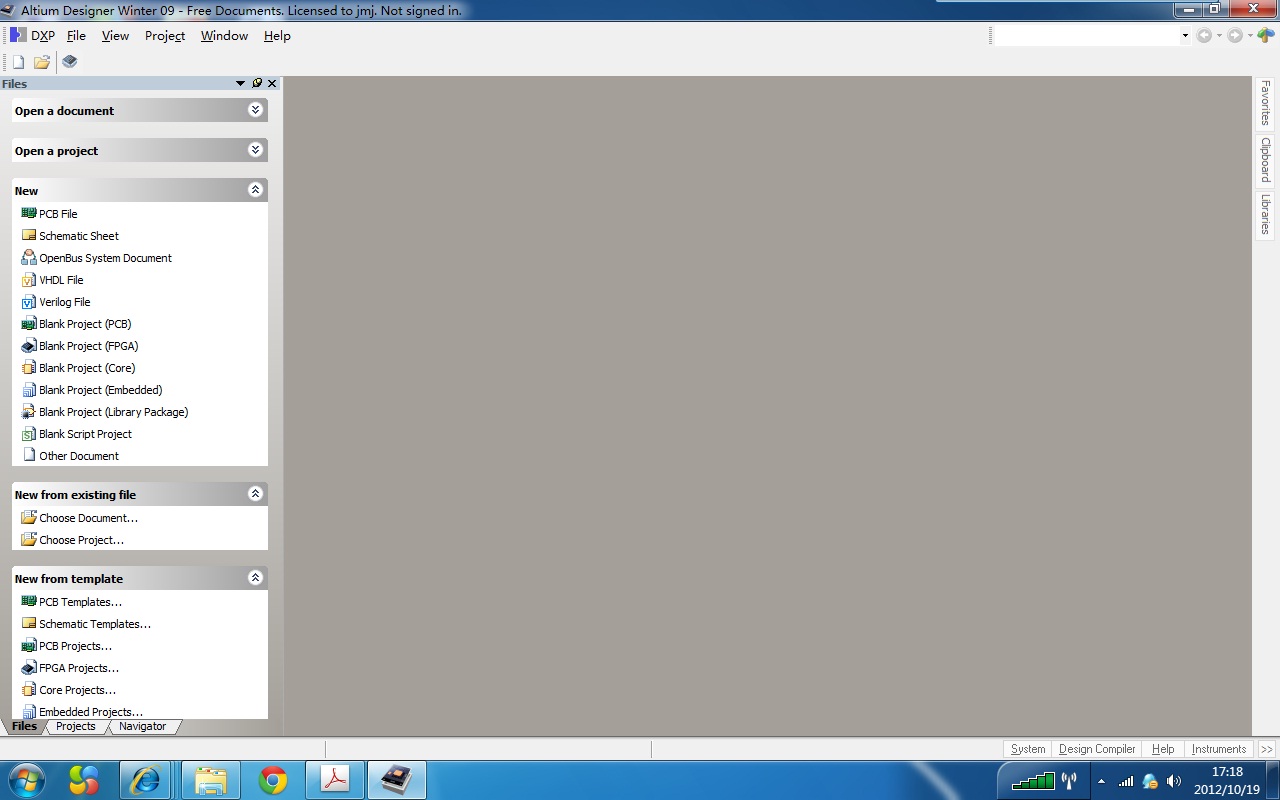Click the Other Document icon
Screen dimensions: 1280x800
(x=29, y=455)
